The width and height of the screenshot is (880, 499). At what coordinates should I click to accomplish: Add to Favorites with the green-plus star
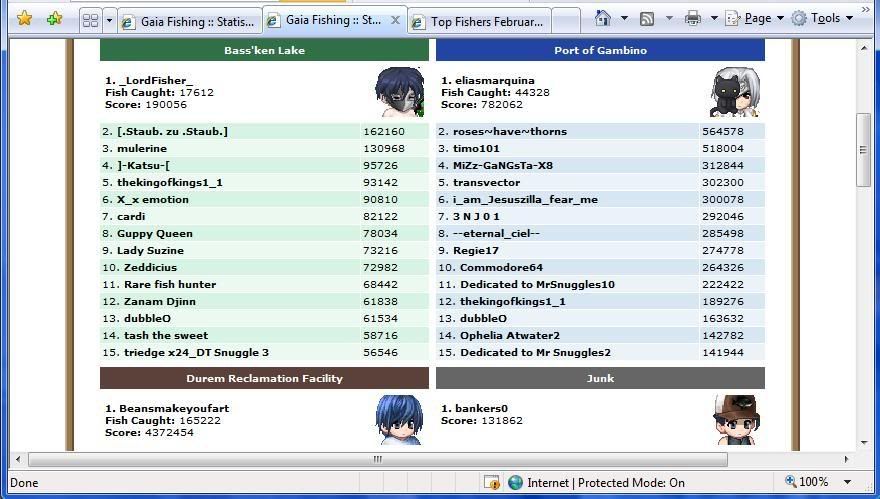click(x=54, y=19)
